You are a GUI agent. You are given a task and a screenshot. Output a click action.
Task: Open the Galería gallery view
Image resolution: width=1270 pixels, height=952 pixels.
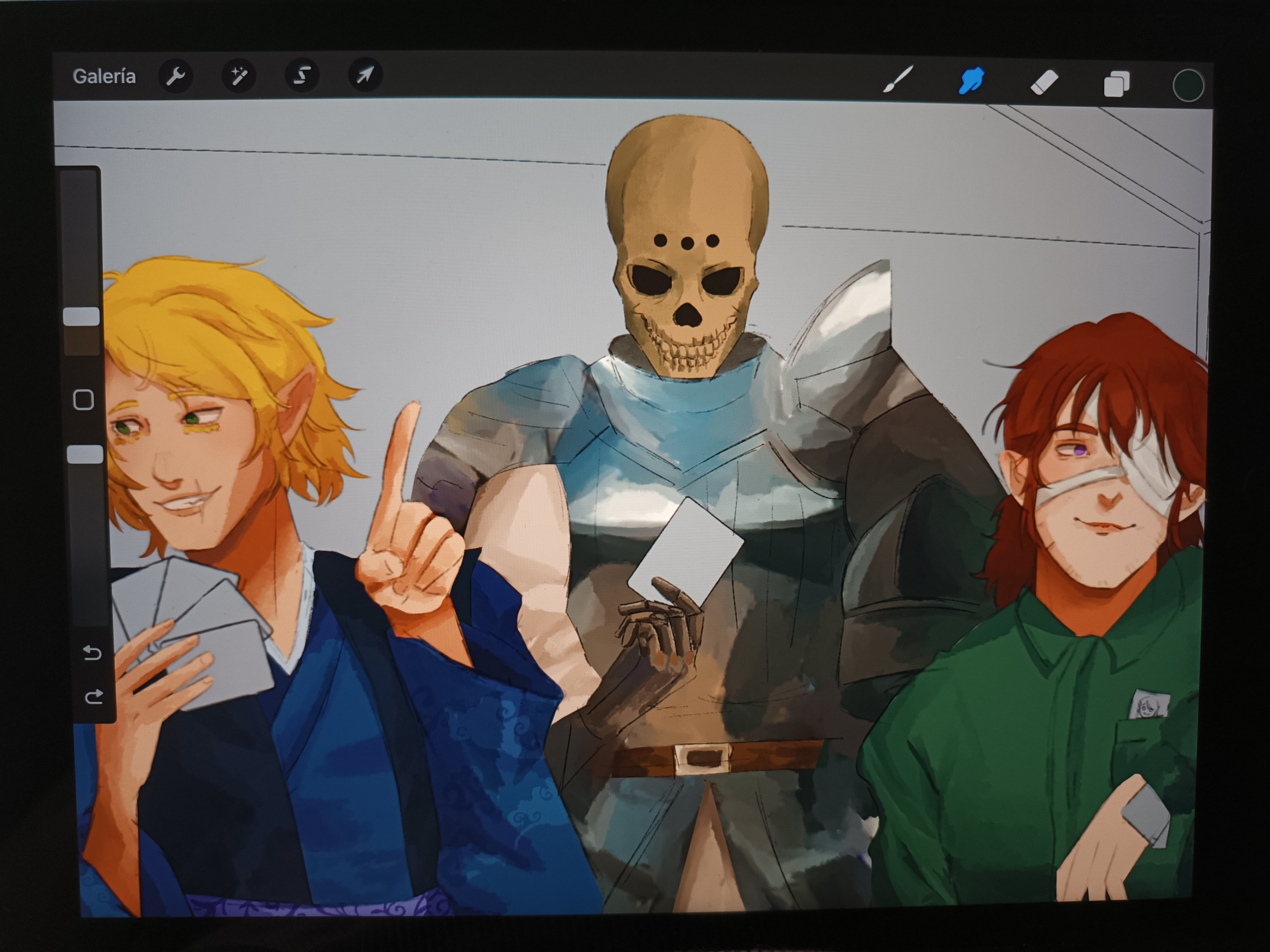click(x=104, y=76)
